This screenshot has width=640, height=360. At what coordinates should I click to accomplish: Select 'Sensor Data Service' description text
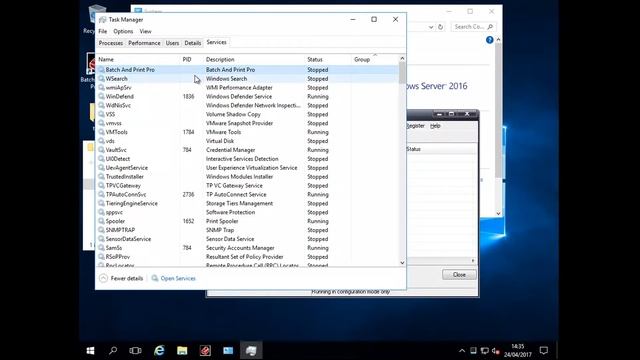[230, 239]
